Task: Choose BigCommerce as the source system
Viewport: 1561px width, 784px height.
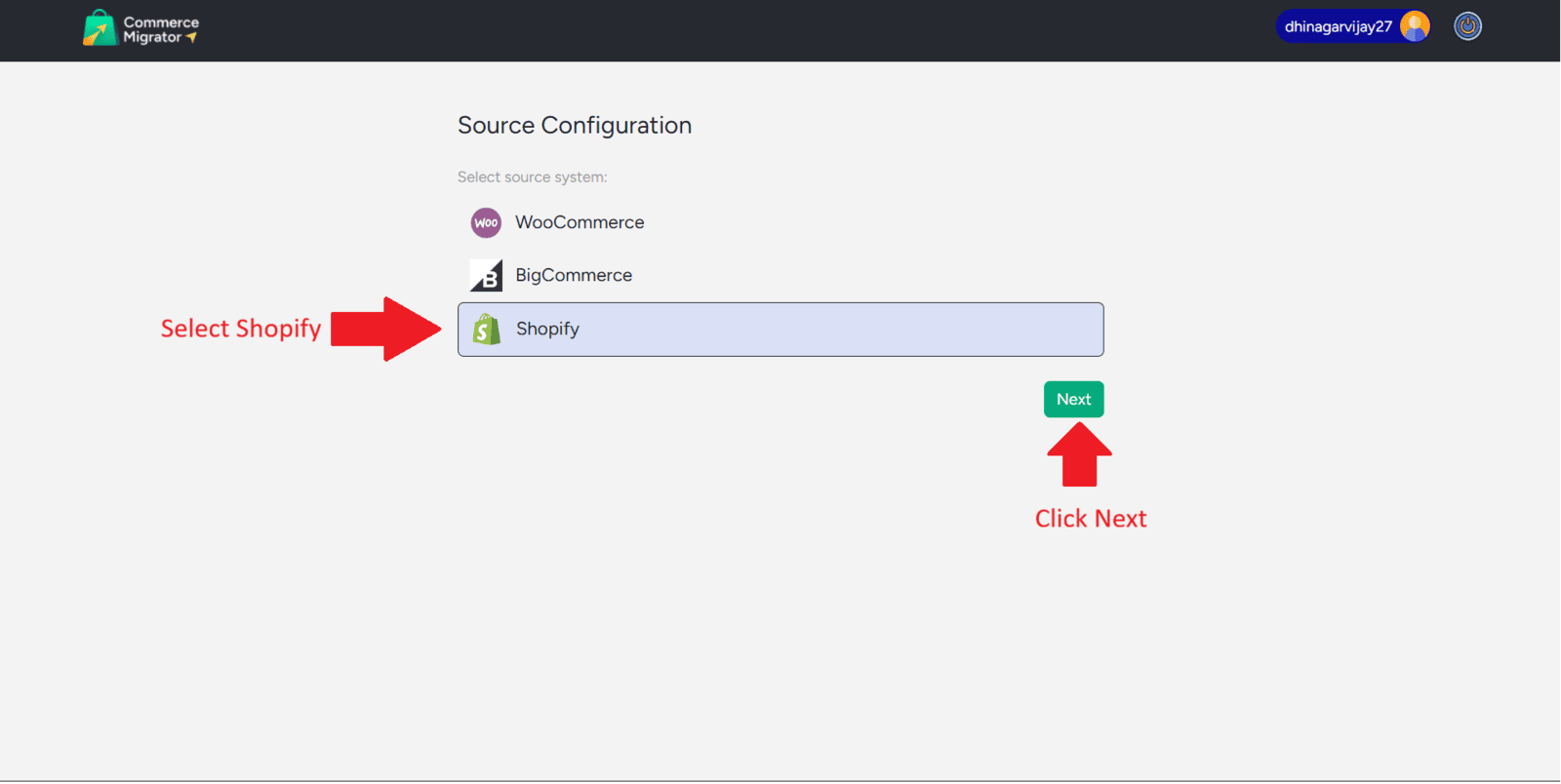Action: tap(574, 276)
